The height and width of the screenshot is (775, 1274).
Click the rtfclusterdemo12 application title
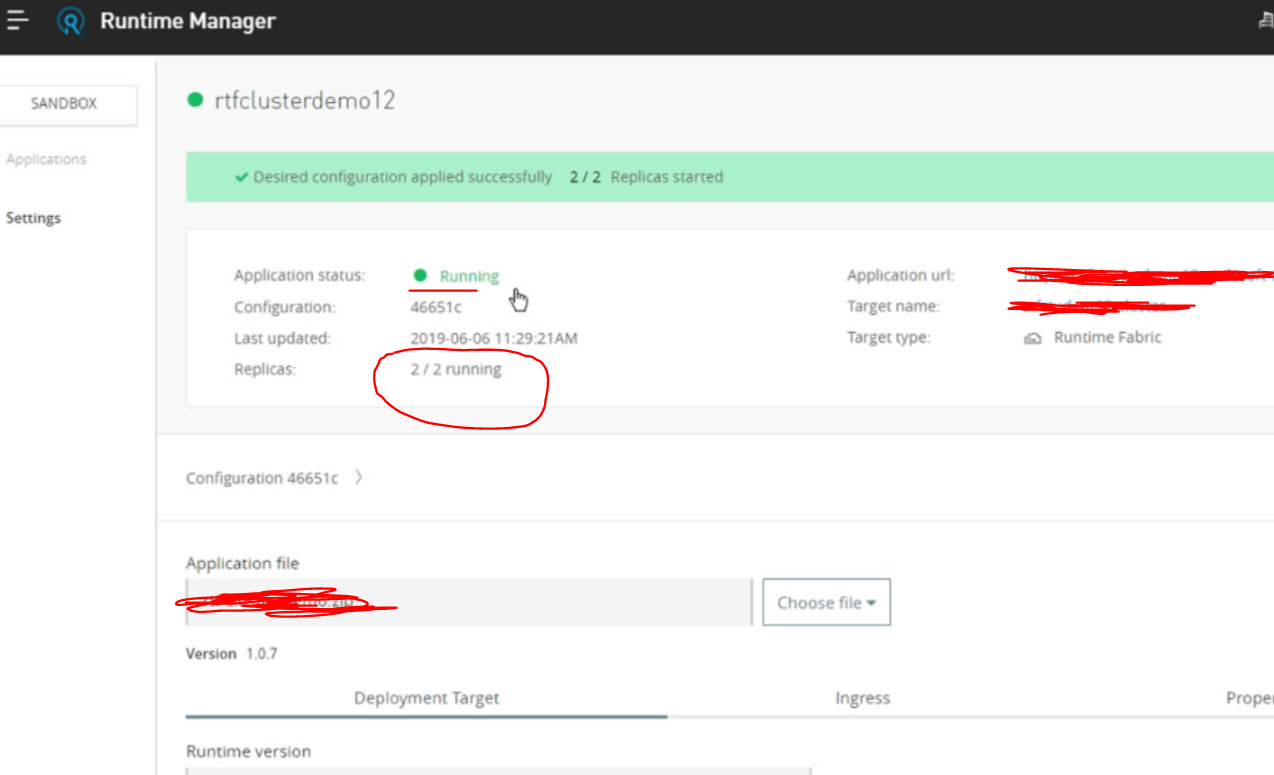[305, 100]
